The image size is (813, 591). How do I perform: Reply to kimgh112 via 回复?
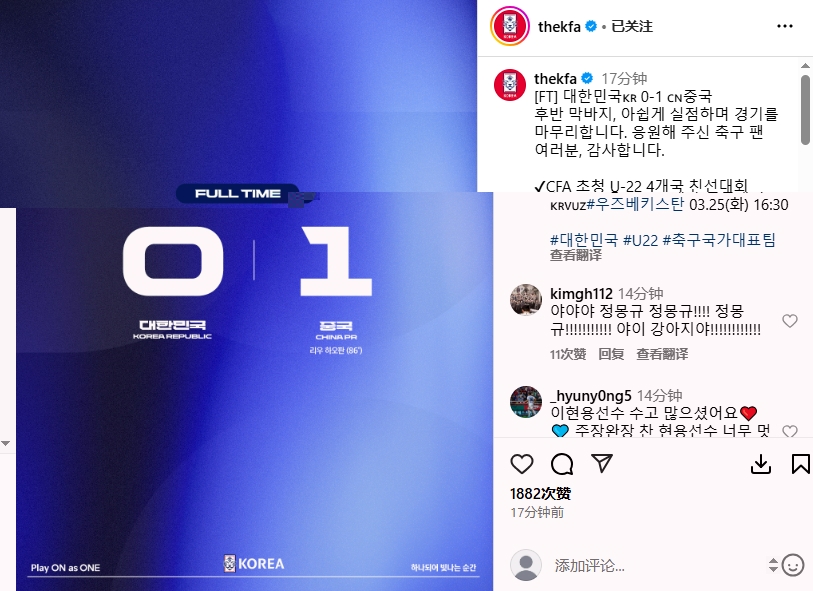click(x=611, y=354)
